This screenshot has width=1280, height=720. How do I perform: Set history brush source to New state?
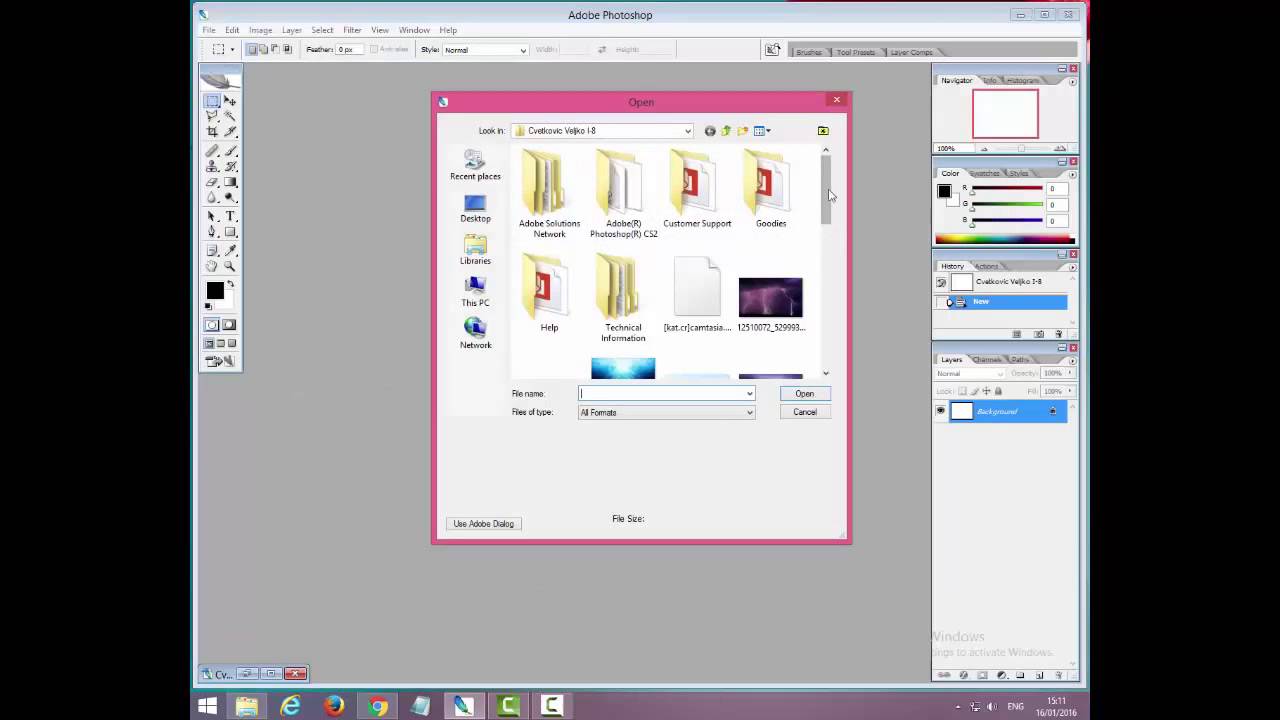click(941, 302)
